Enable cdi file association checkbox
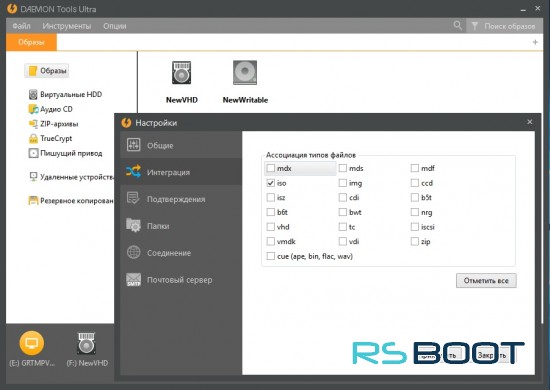 click(x=343, y=197)
